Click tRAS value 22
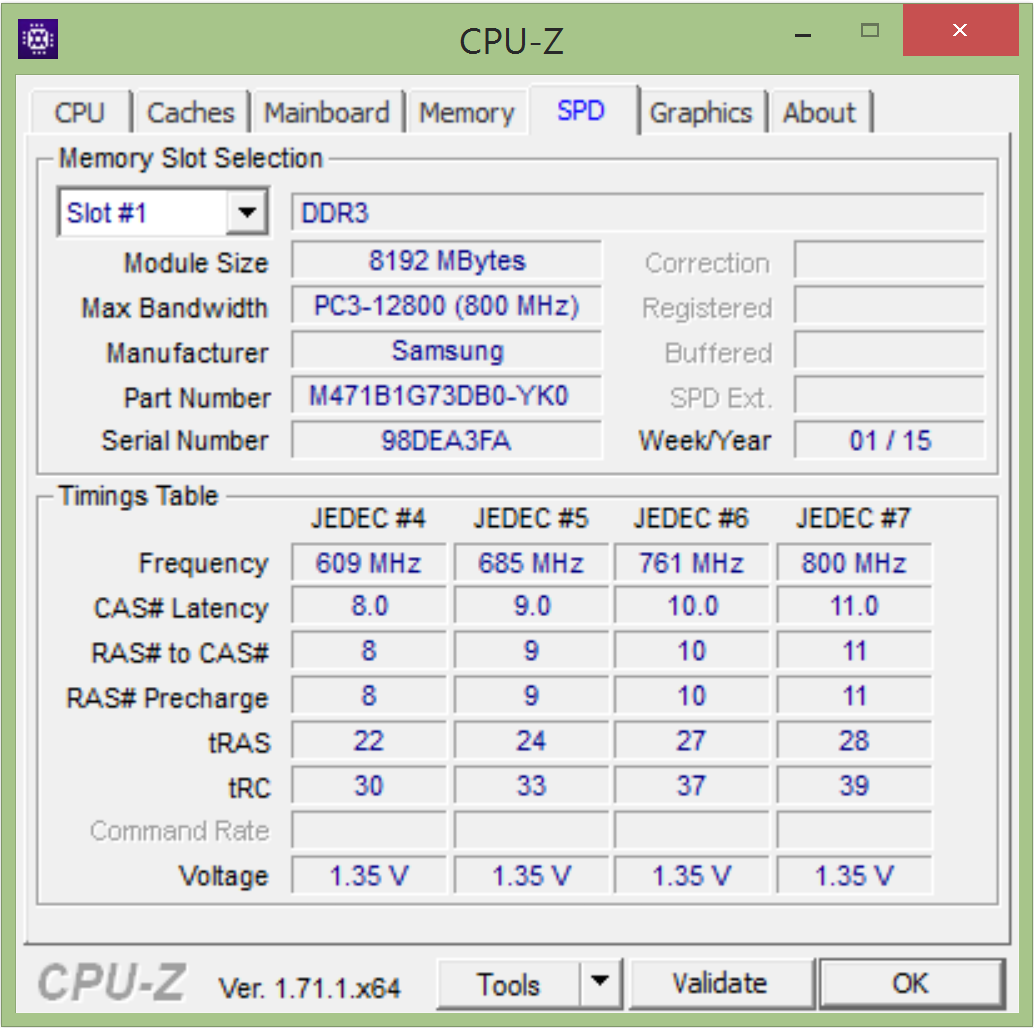1034x1028 pixels. tap(369, 741)
